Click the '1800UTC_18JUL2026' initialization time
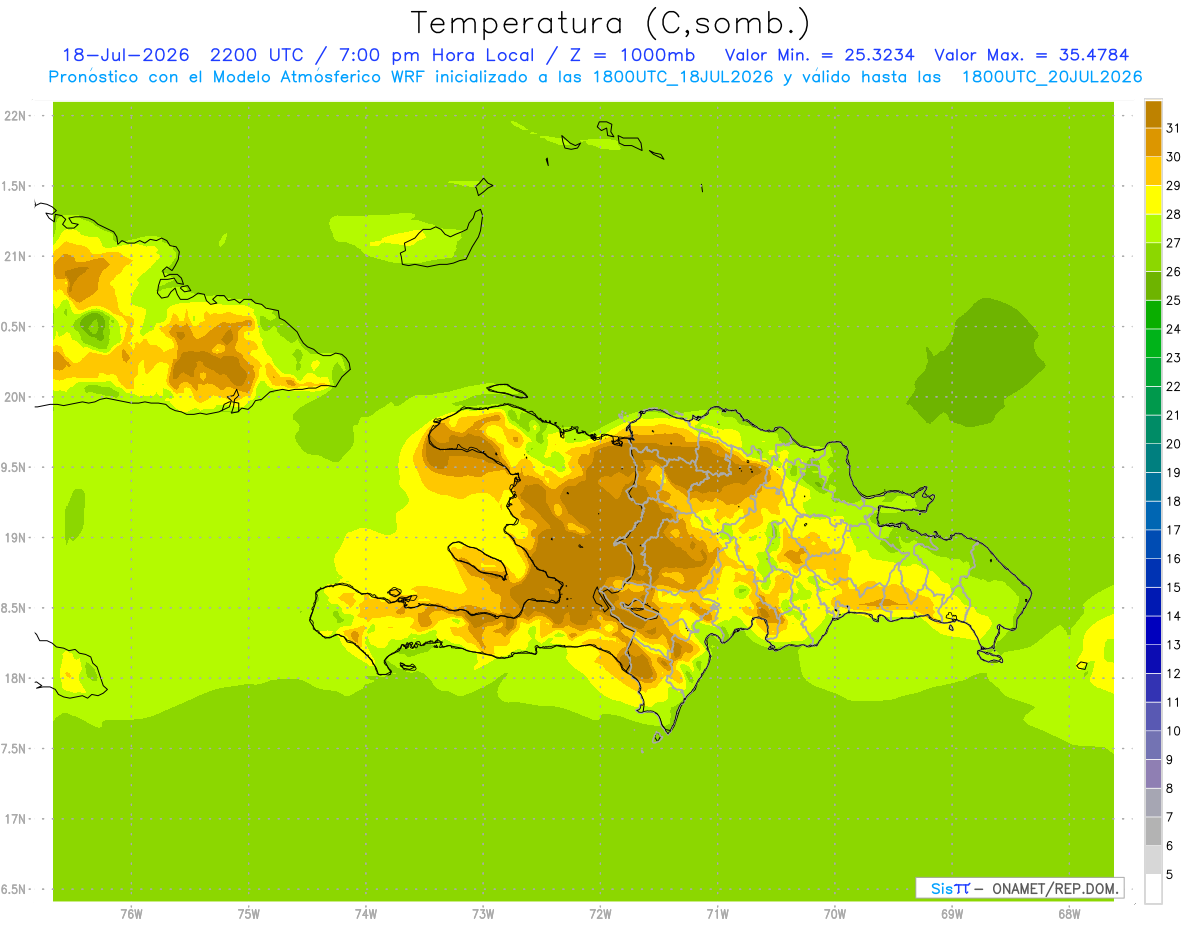Image resolution: width=1200 pixels, height=927 pixels. pos(682,77)
